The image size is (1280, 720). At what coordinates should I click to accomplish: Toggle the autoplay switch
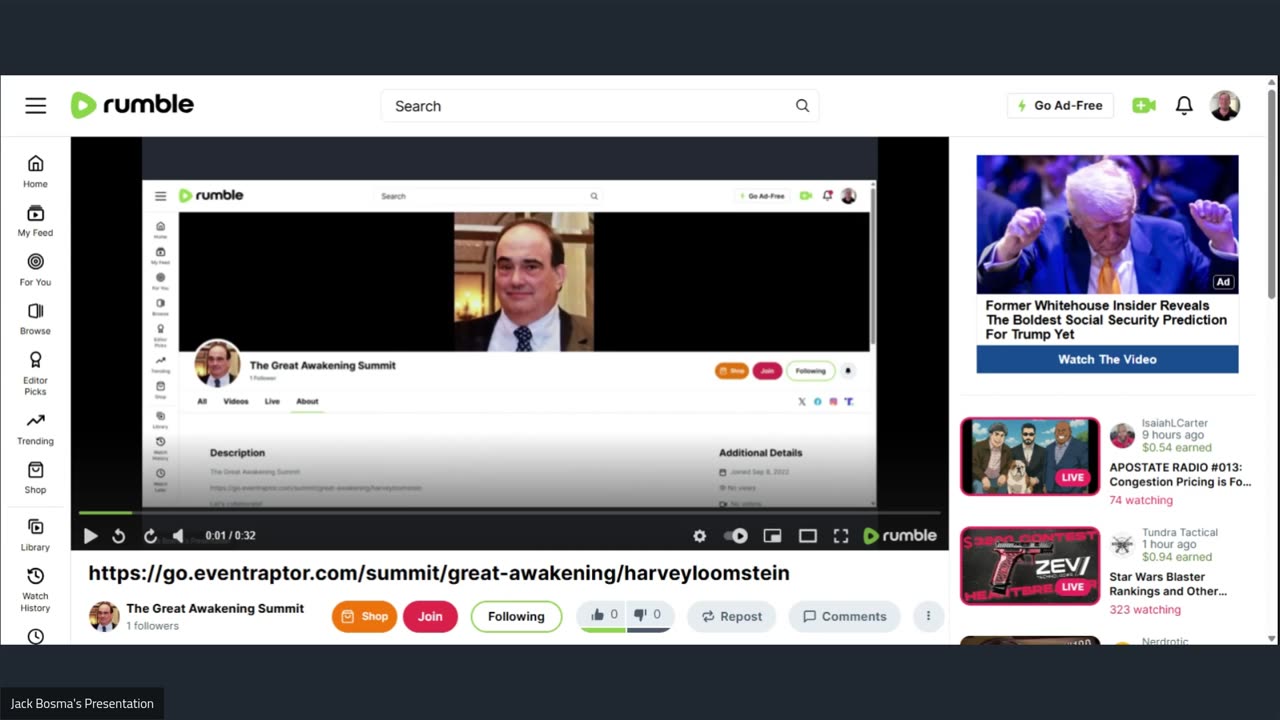[735, 536]
